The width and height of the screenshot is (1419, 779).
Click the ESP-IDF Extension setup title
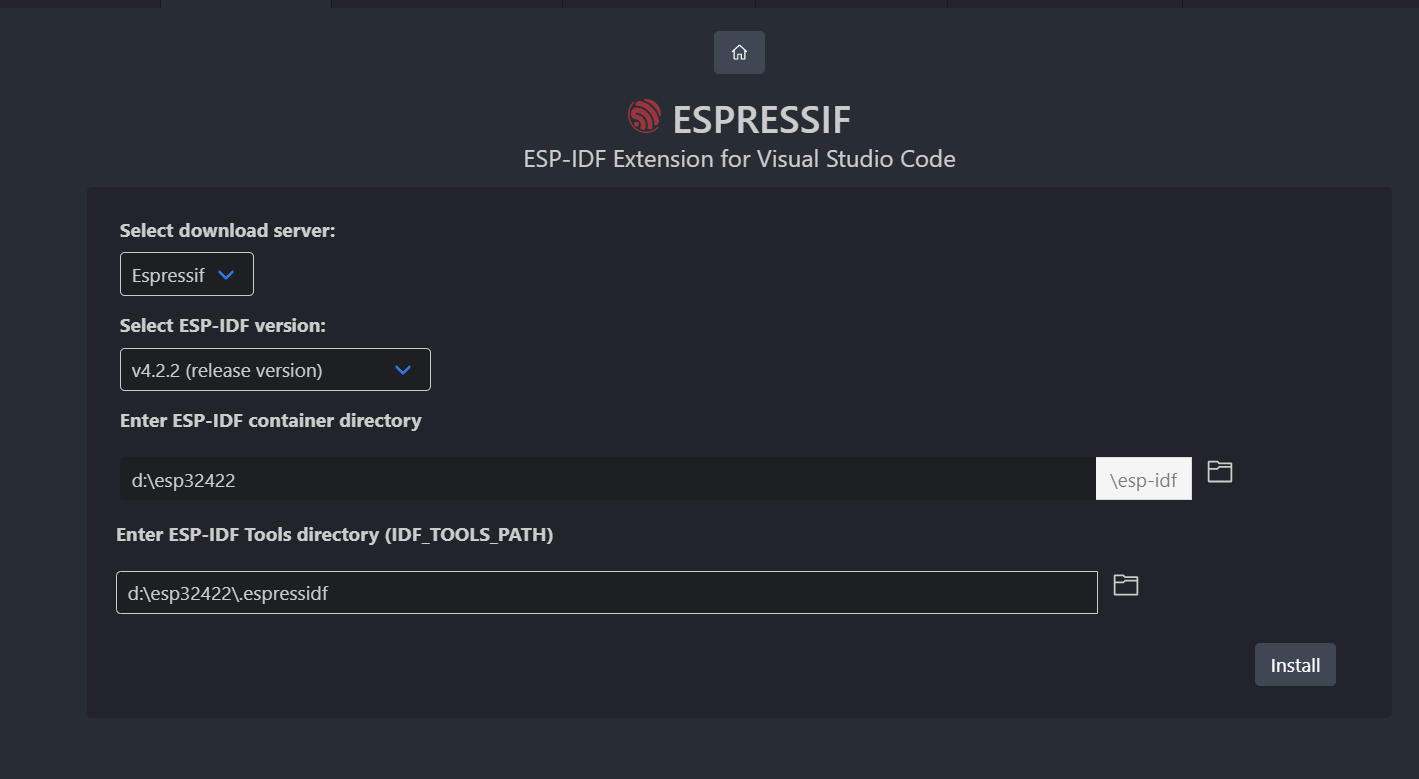[739, 158]
